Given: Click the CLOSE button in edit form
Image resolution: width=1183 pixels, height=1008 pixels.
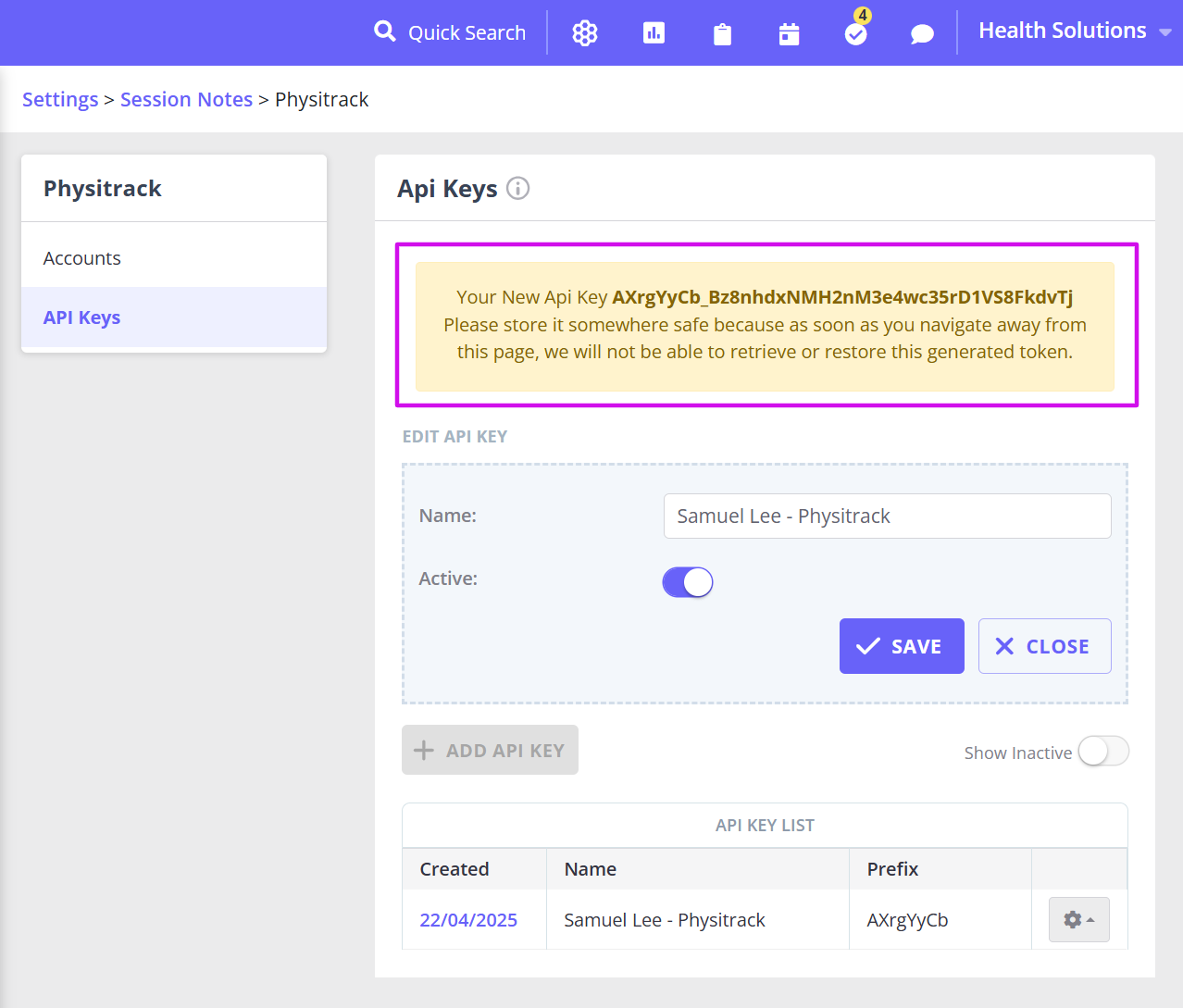Looking at the screenshot, I should pos(1044,646).
